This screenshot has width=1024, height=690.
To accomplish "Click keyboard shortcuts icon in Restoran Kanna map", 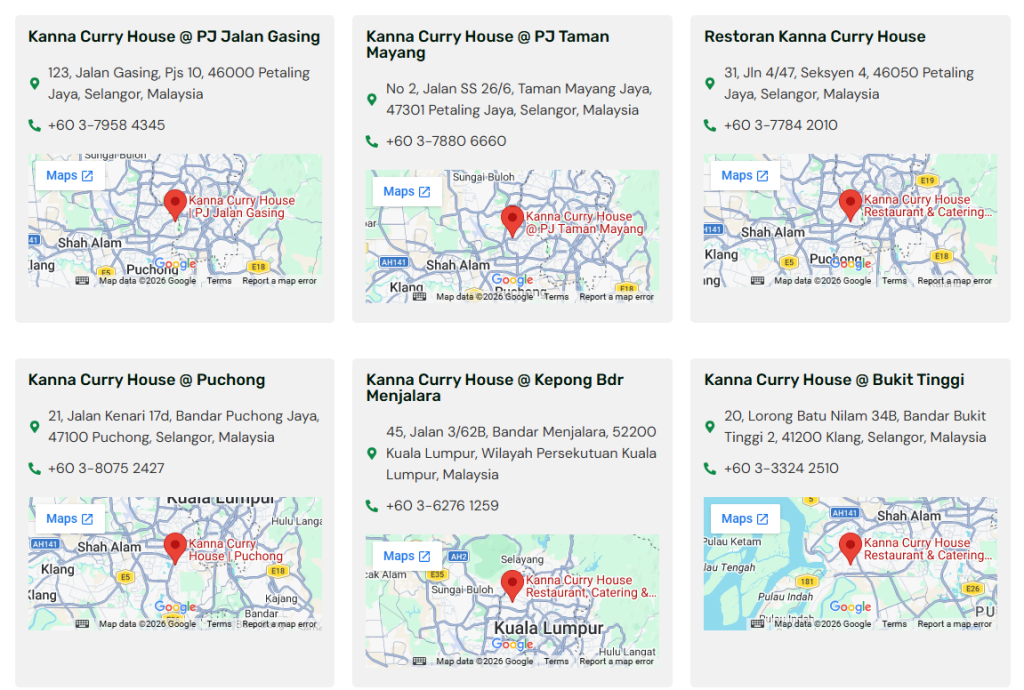I will 758,281.
